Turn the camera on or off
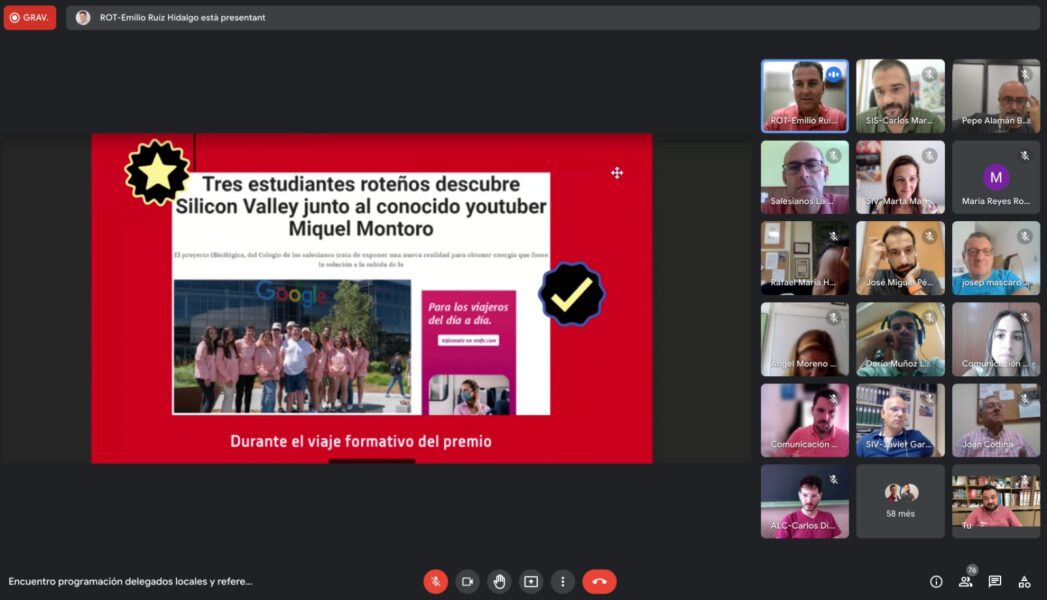The width and height of the screenshot is (1047, 600). coord(467,581)
